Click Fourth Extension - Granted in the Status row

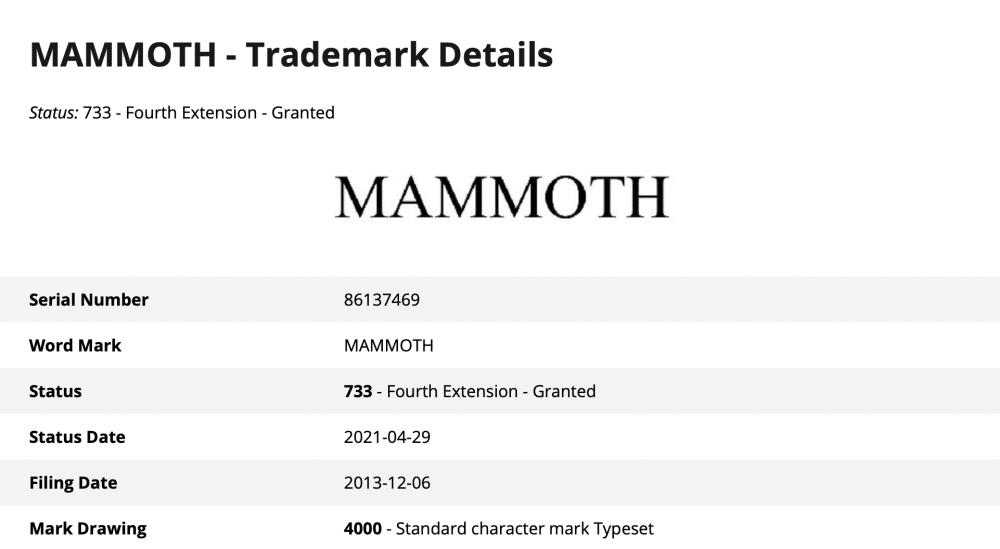pos(491,391)
